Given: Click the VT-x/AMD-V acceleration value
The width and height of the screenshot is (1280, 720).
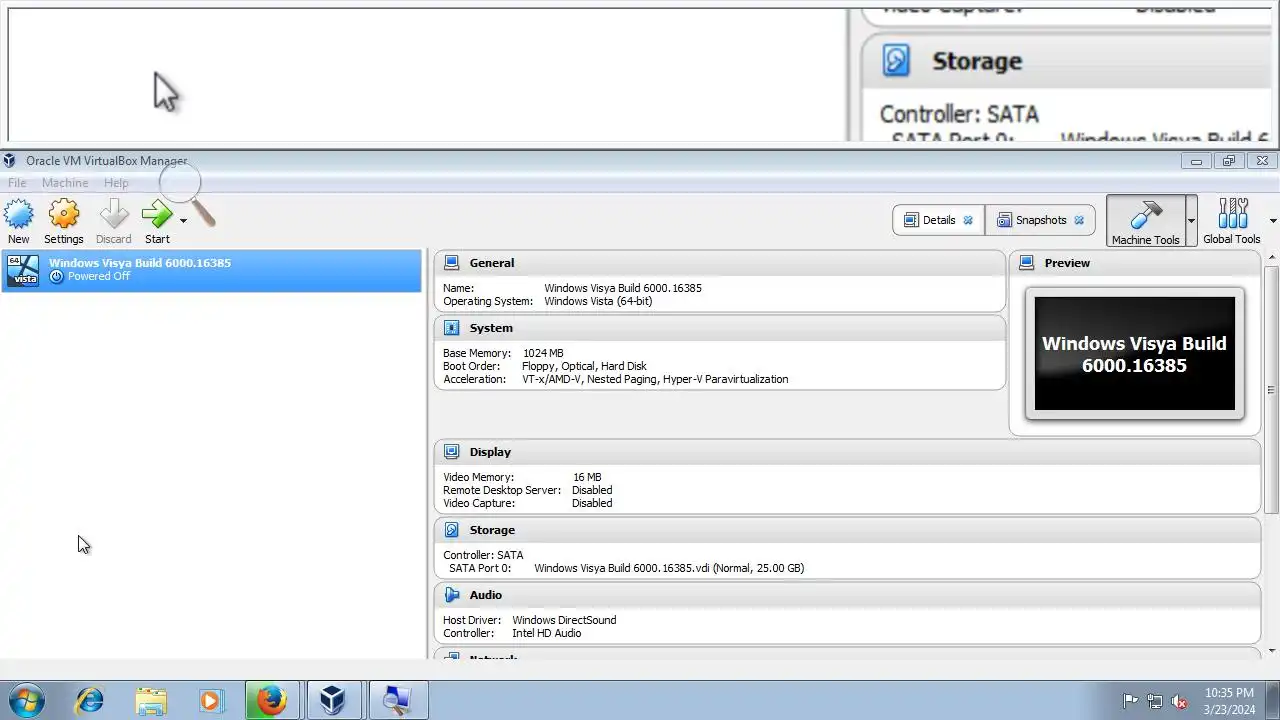Looking at the screenshot, I should [x=655, y=379].
